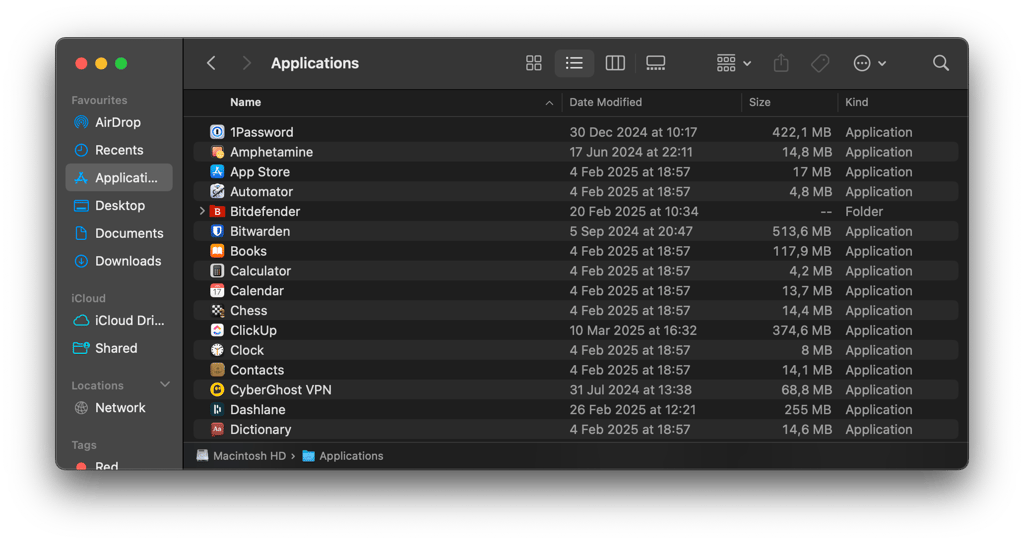The height and width of the screenshot is (543, 1024).
Task: Select the 'Chess' file name
Action: [248, 310]
